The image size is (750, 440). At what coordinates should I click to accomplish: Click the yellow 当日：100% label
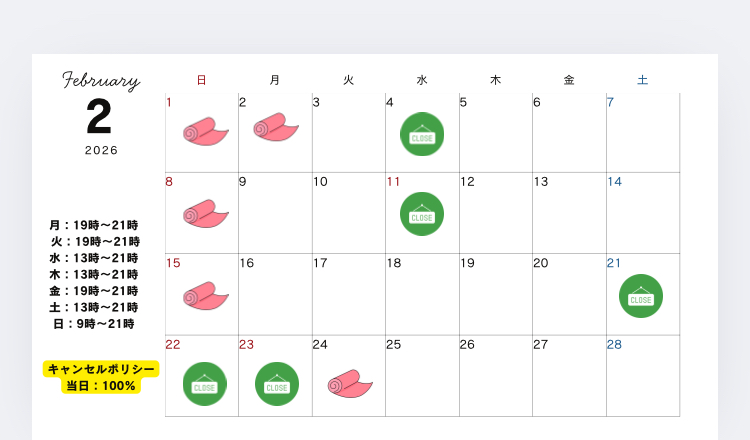tap(101, 385)
